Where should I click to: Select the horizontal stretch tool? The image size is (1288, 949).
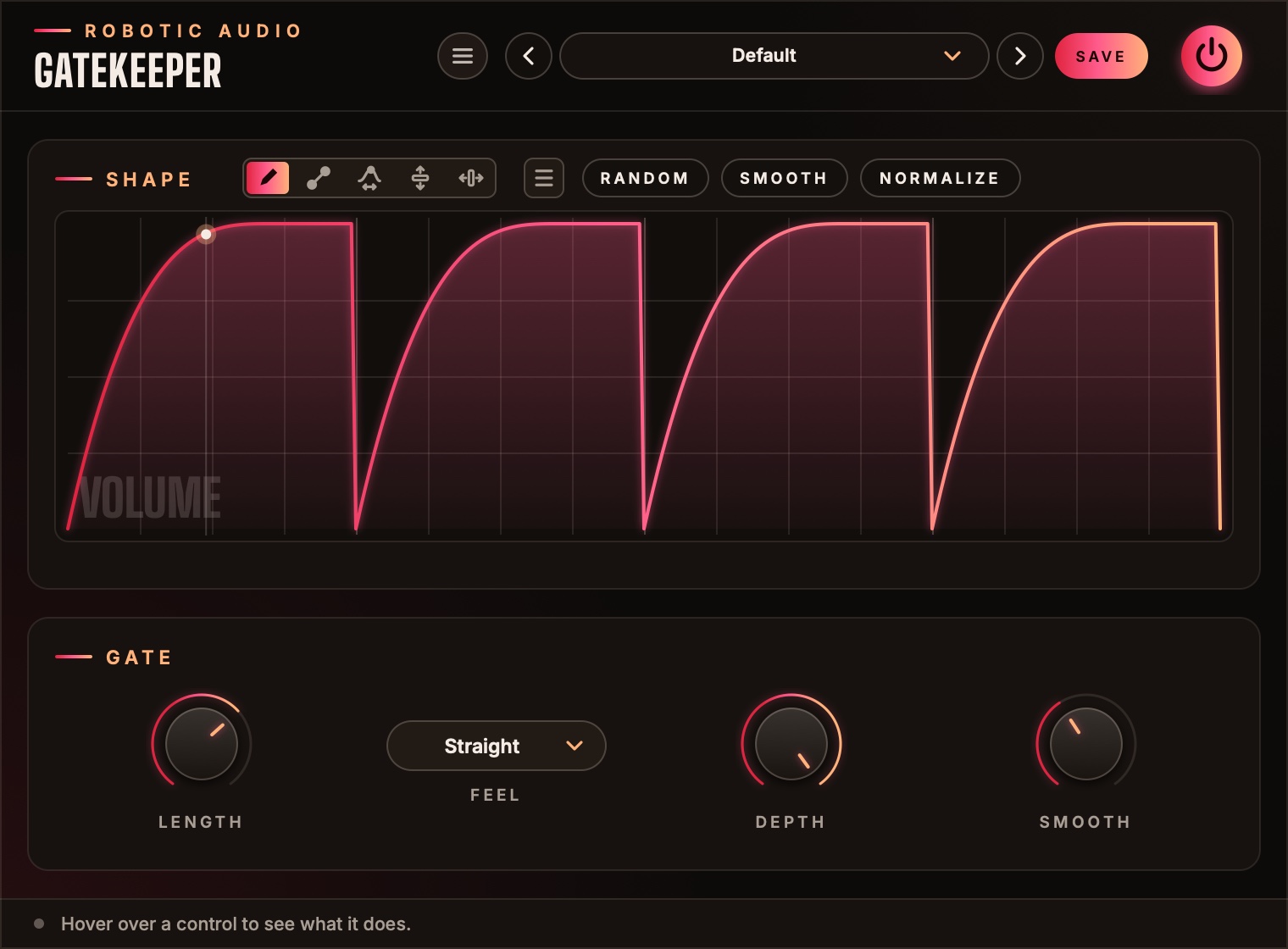coord(471,178)
